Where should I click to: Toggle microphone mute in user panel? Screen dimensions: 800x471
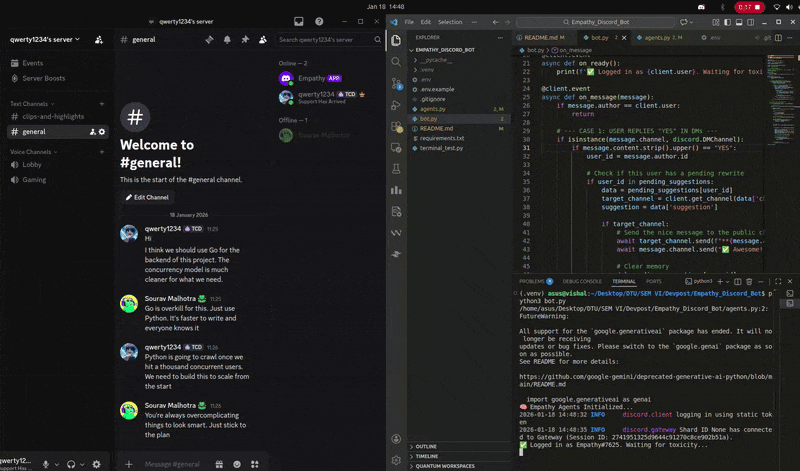pyautogui.click(x=46, y=464)
